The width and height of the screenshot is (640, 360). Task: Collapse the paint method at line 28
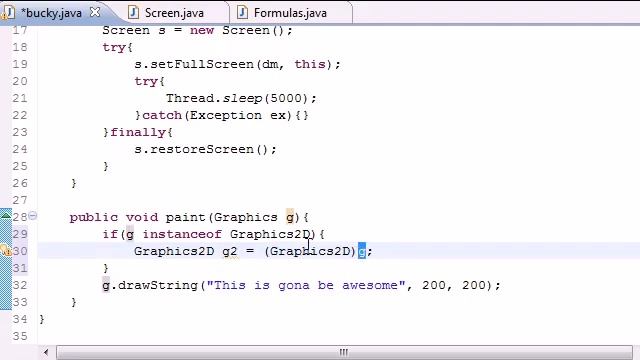(33, 216)
